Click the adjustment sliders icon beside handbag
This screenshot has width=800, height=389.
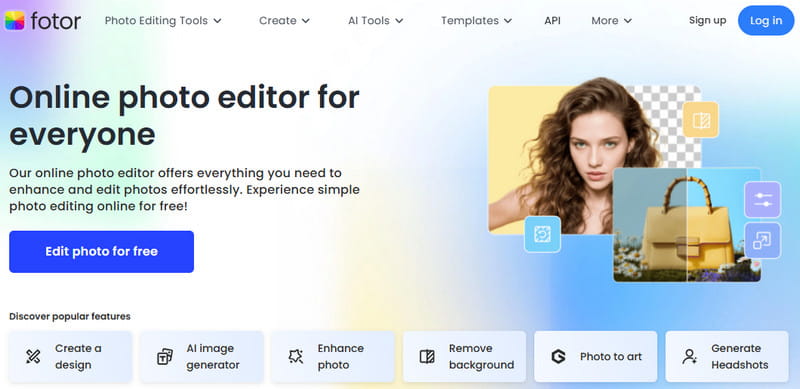(762, 200)
